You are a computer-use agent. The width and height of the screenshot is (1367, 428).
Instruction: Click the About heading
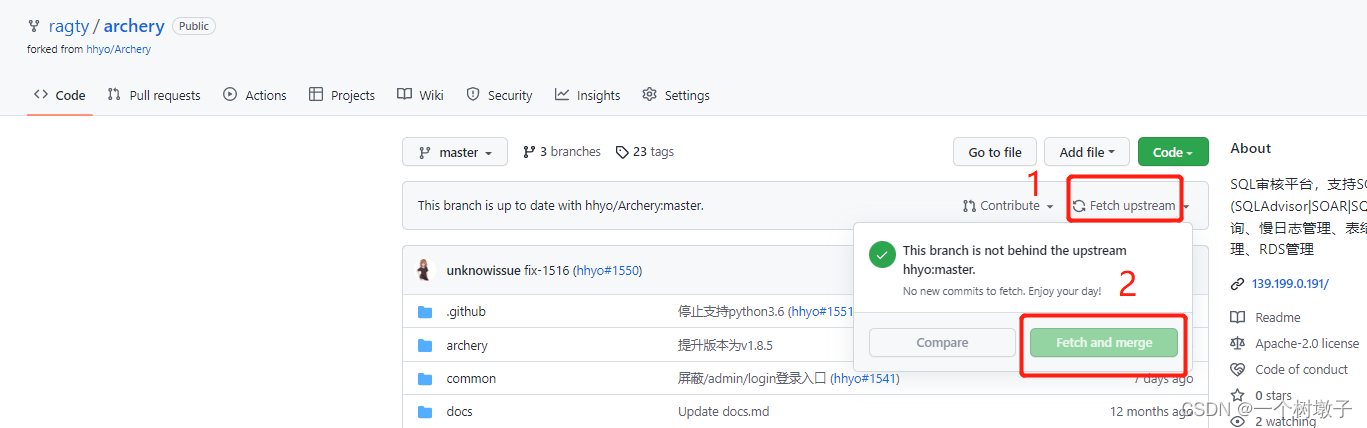coord(1251,148)
